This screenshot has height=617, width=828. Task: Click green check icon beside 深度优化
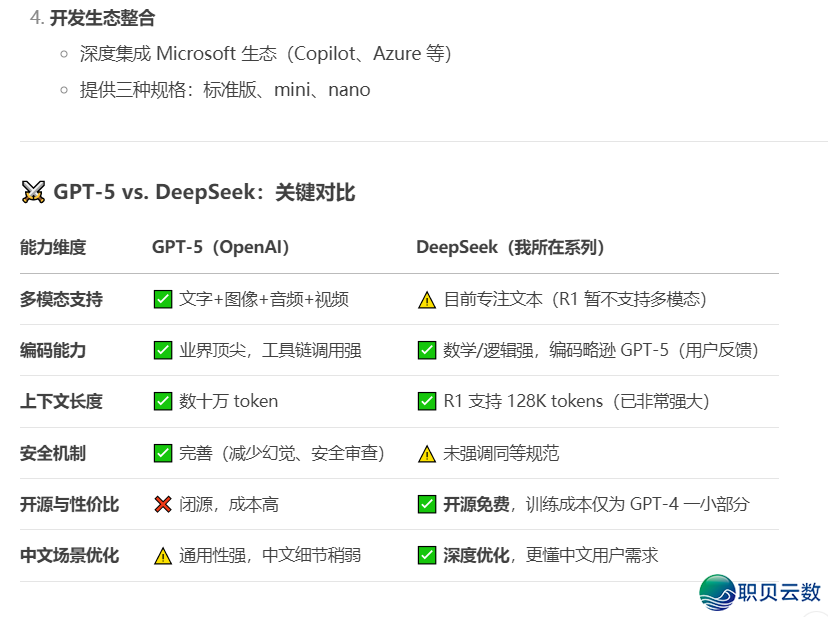point(427,555)
